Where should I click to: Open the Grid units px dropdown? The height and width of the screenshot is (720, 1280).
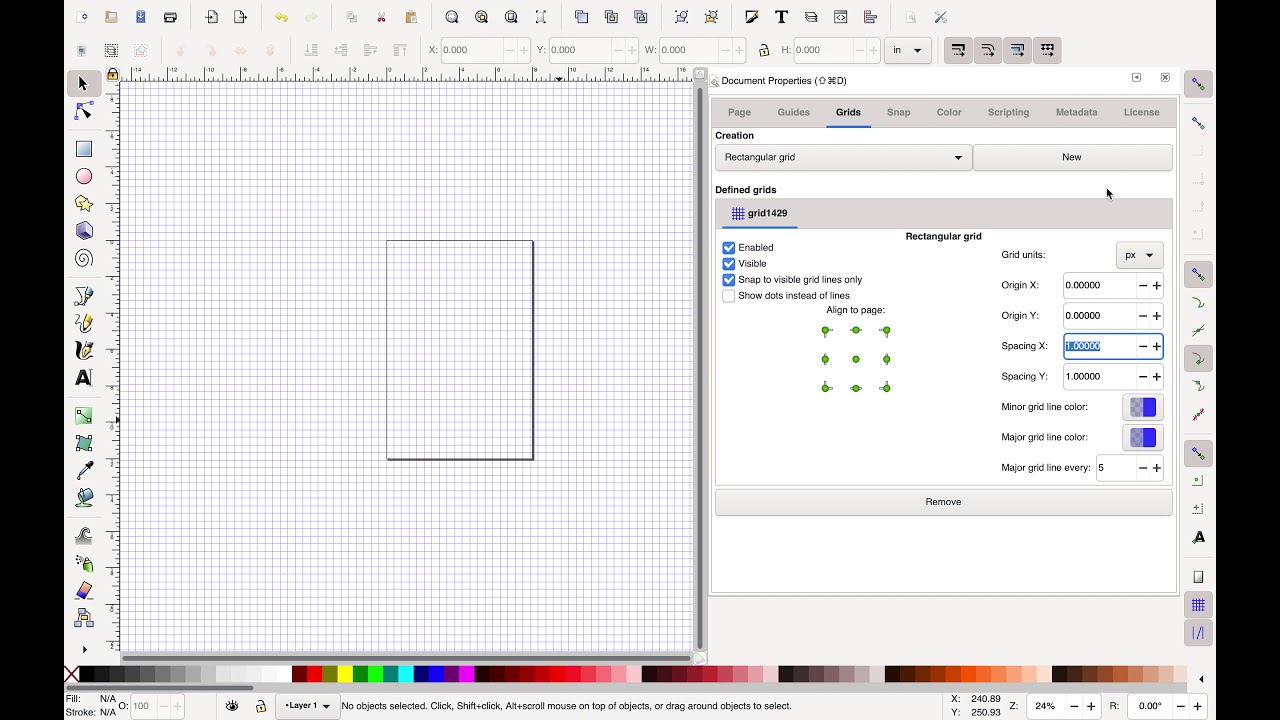click(1139, 255)
